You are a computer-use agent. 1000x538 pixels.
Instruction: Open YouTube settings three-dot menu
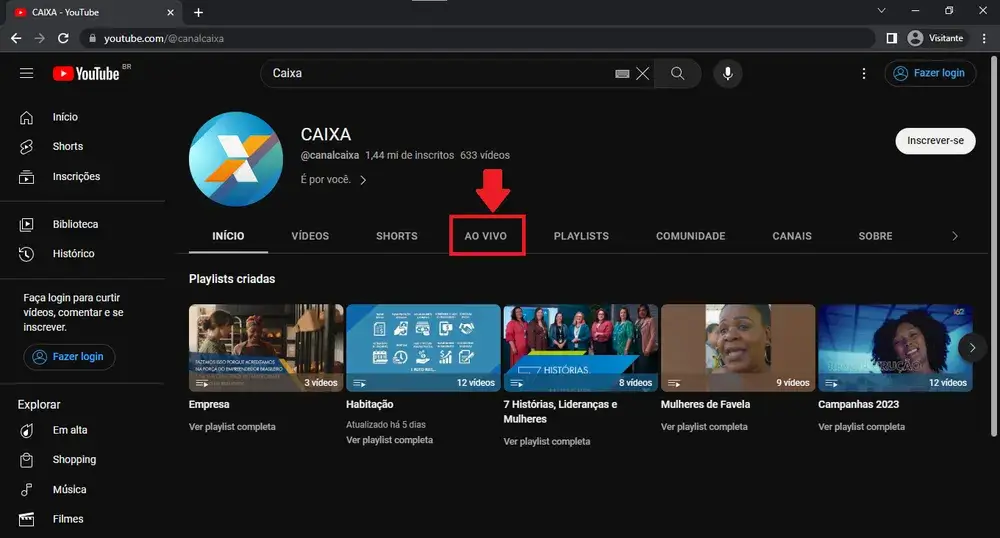coord(864,73)
